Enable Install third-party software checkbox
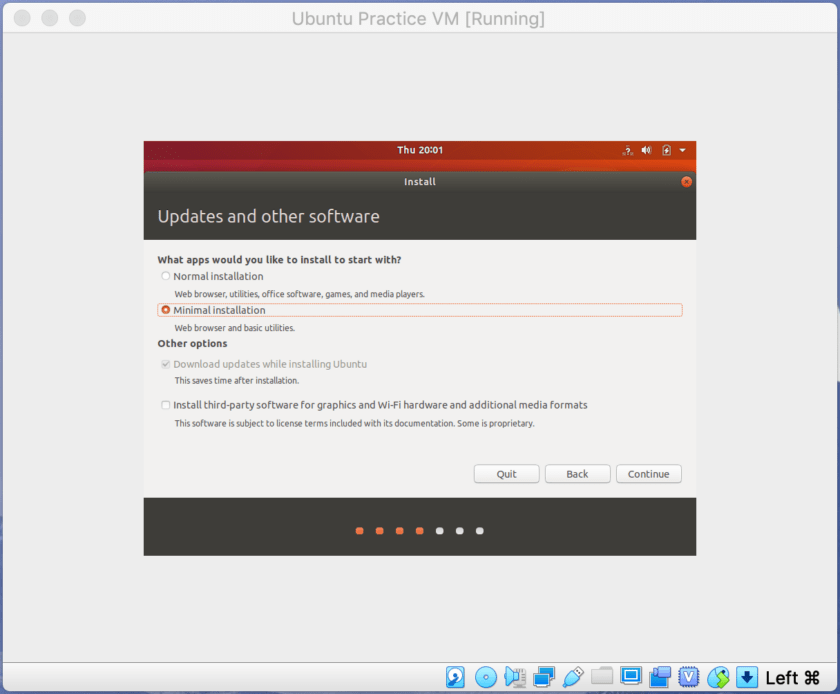 [166, 405]
